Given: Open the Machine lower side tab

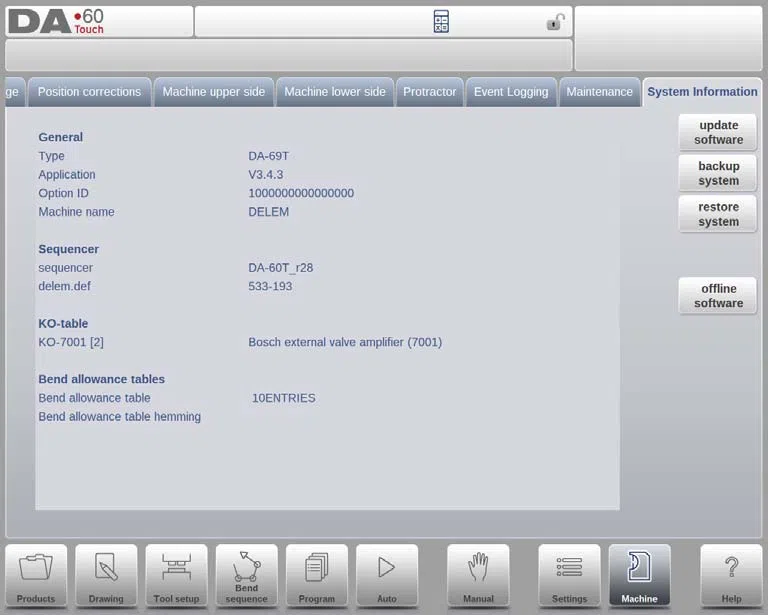Looking at the screenshot, I should coord(335,92).
